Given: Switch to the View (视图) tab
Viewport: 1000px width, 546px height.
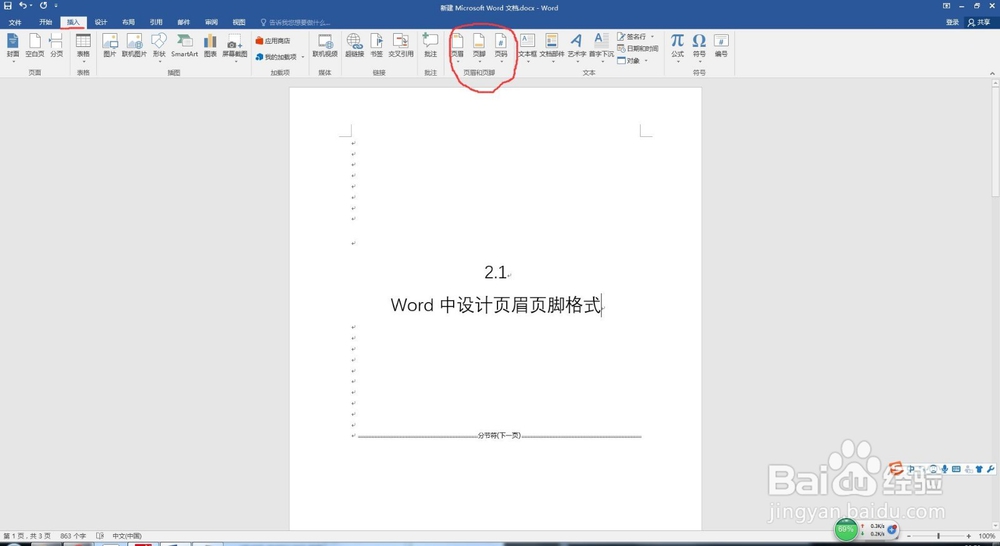Looking at the screenshot, I should 239,22.
